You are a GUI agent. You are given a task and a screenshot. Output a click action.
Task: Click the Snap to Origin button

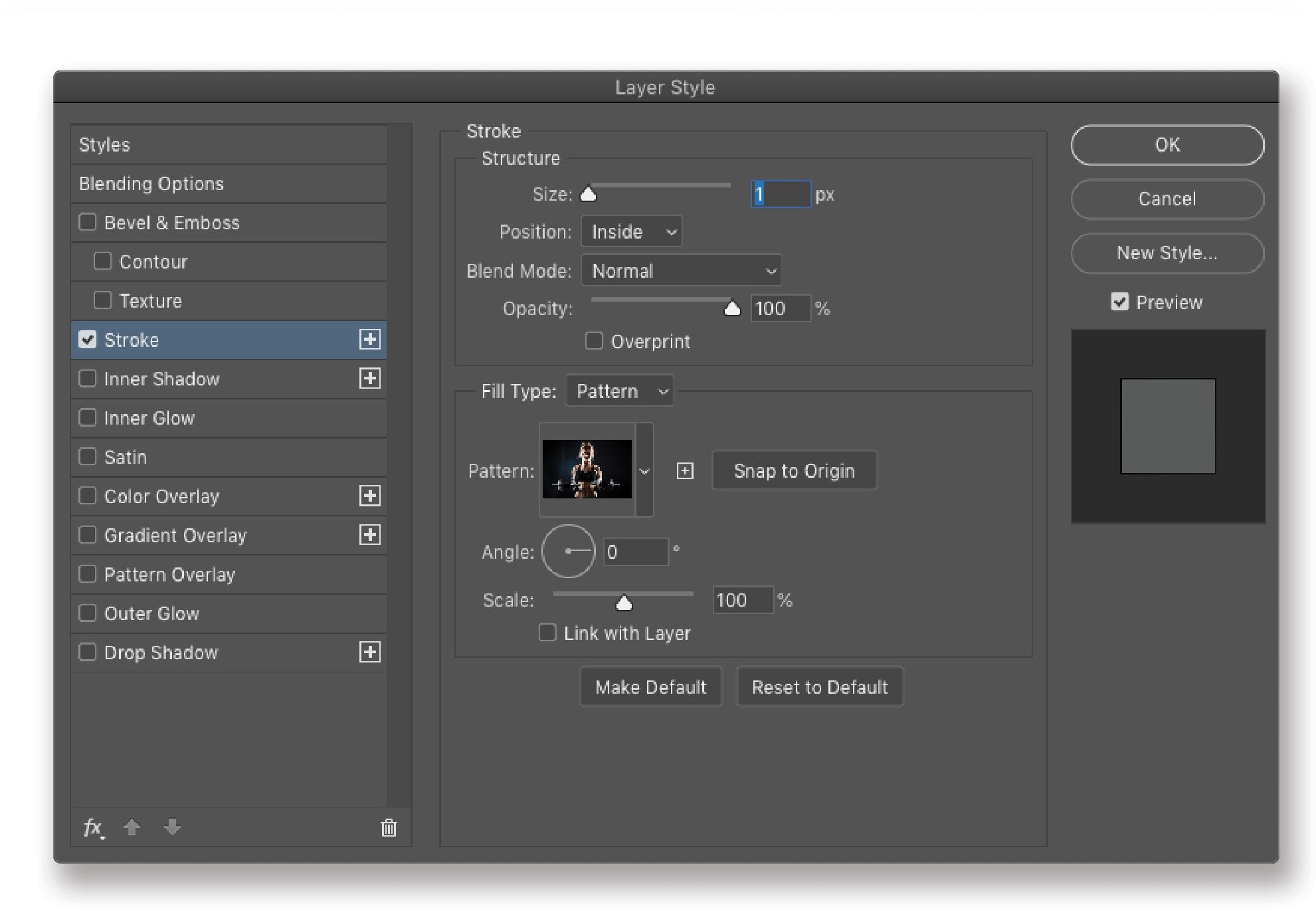pyautogui.click(x=793, y=470)
